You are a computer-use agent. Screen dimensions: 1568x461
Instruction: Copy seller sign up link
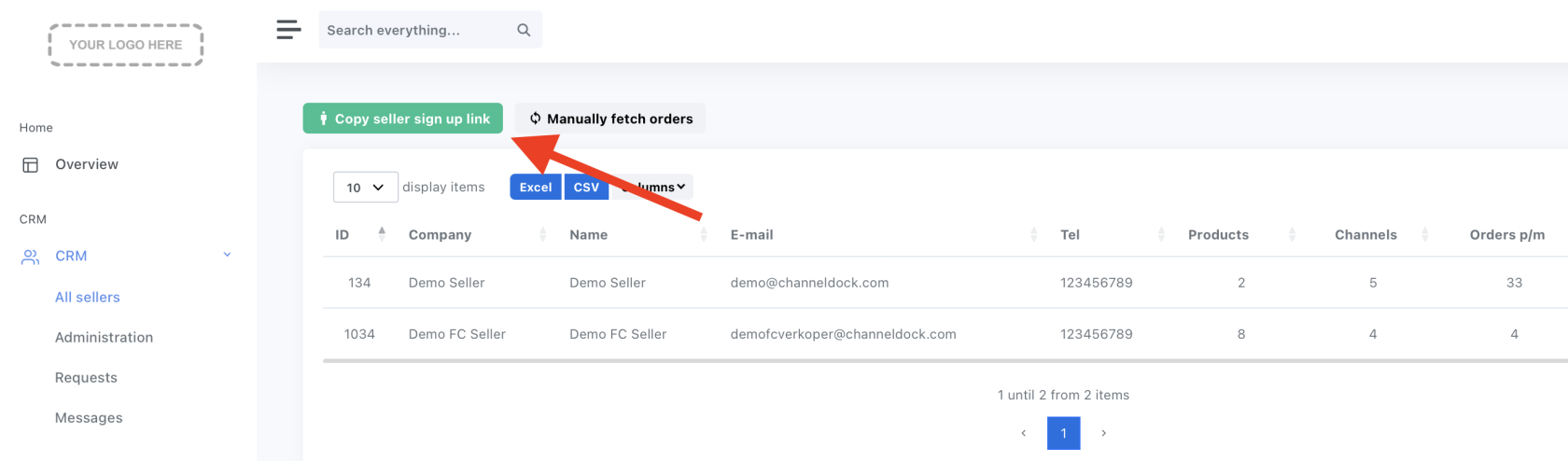coord(403,119)
